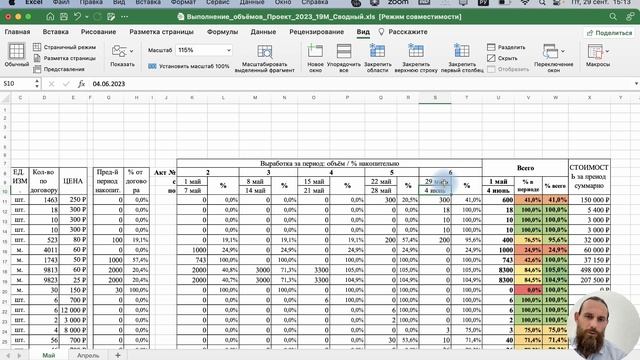Open the Разметка страницы ribbon tab
Screen dimensions: 640x360
(x=161, y=32)
